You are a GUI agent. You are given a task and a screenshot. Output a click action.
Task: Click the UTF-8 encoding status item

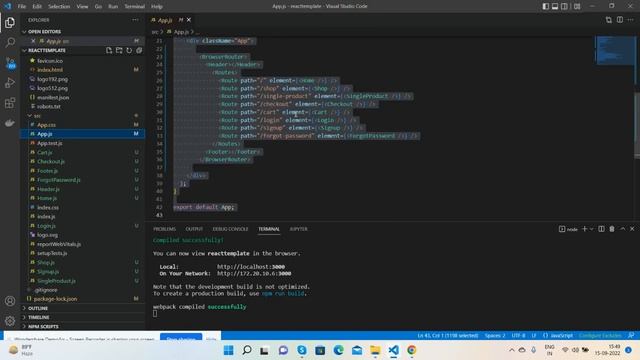coord(518,336)
